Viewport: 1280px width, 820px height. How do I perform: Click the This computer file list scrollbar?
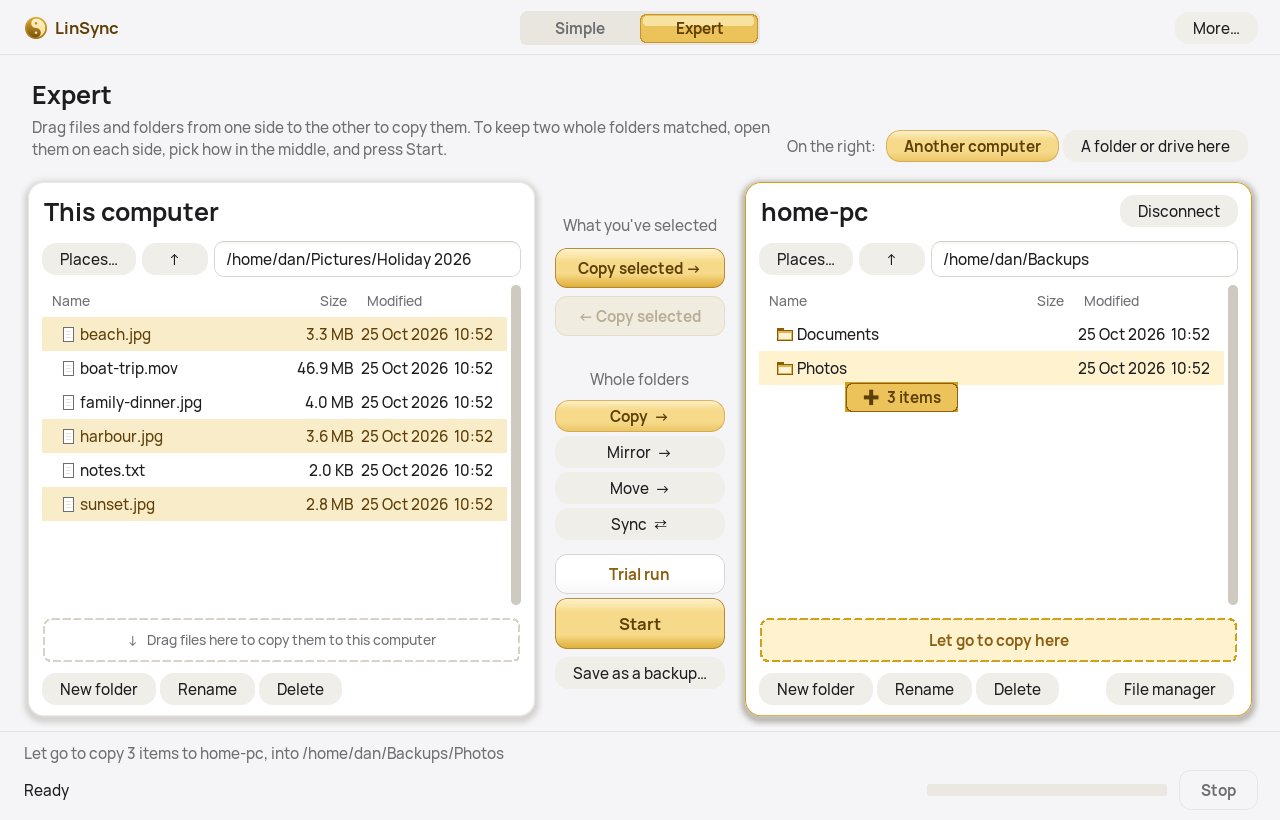point(516,445)
